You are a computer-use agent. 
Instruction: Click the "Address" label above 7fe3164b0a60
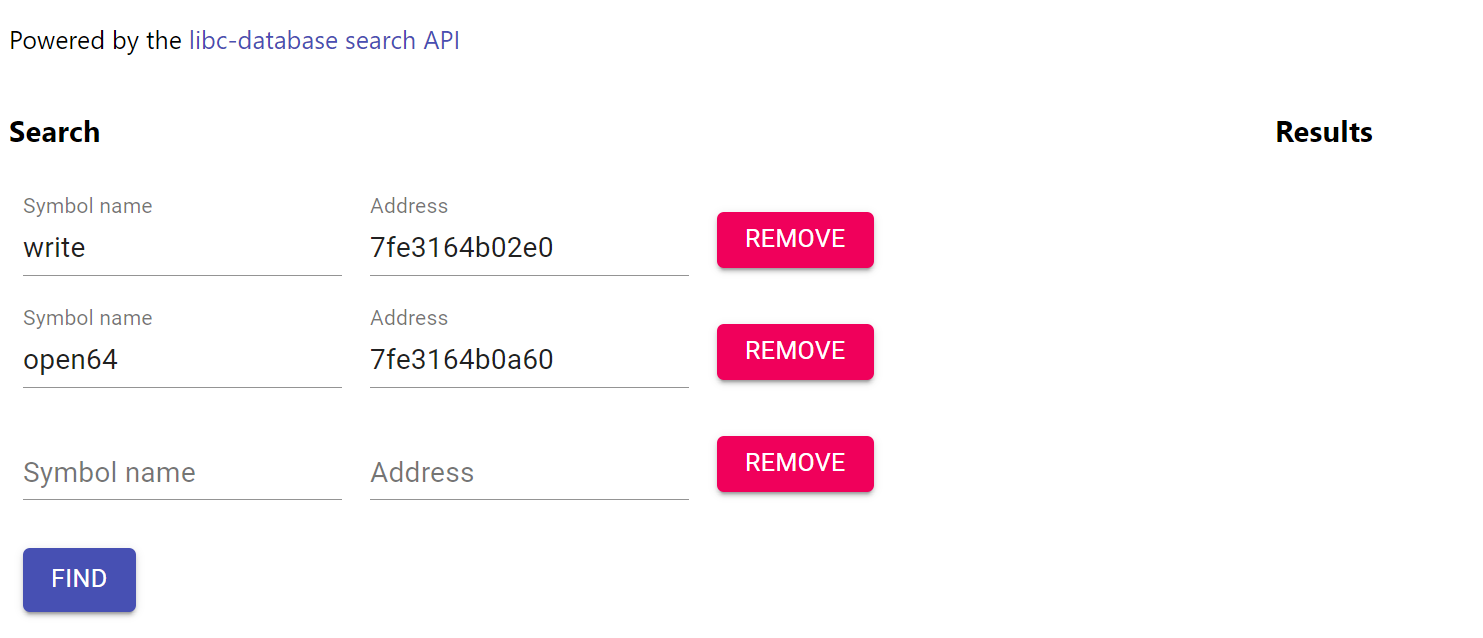[x=409, y=318]
